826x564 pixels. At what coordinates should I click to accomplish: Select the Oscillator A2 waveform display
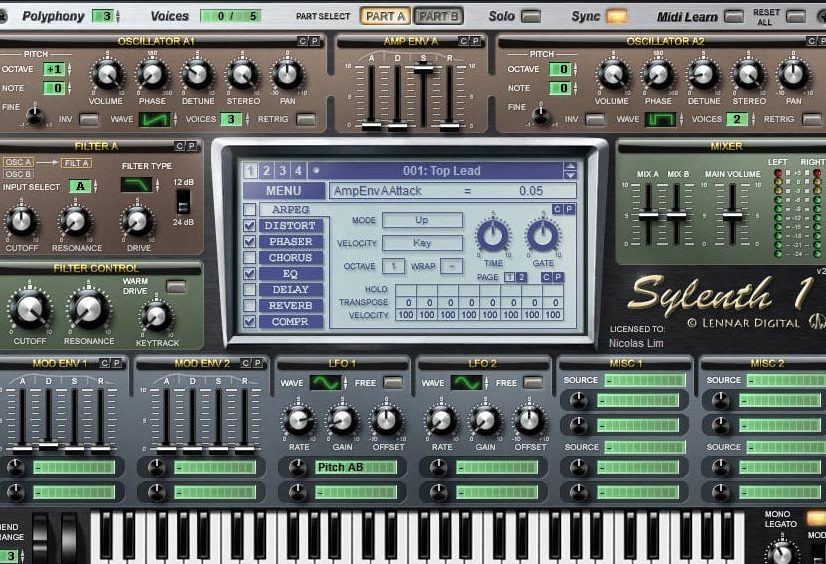tap(660, 120)
